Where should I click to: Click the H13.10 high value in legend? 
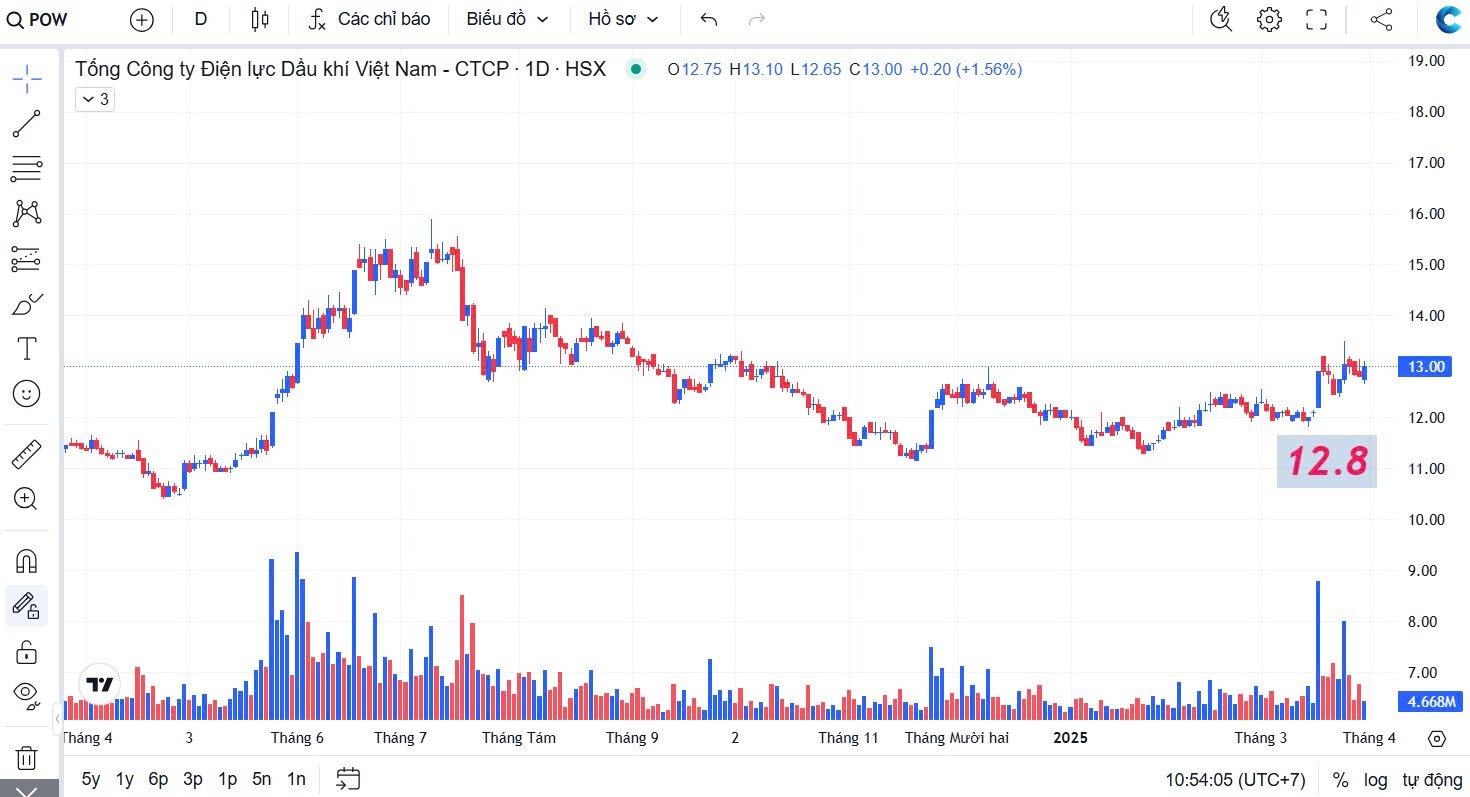(x=756, y=69)
